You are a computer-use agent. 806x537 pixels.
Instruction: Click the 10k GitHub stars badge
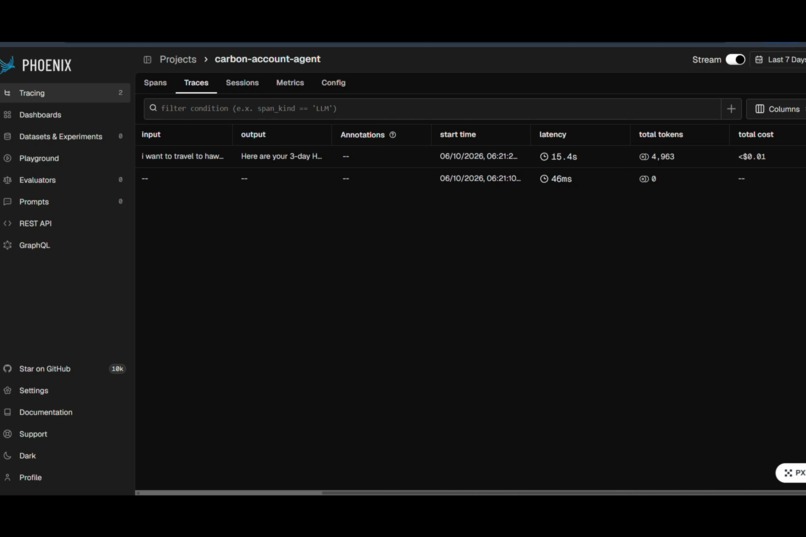pyautogui.click(x=117, y=369)
